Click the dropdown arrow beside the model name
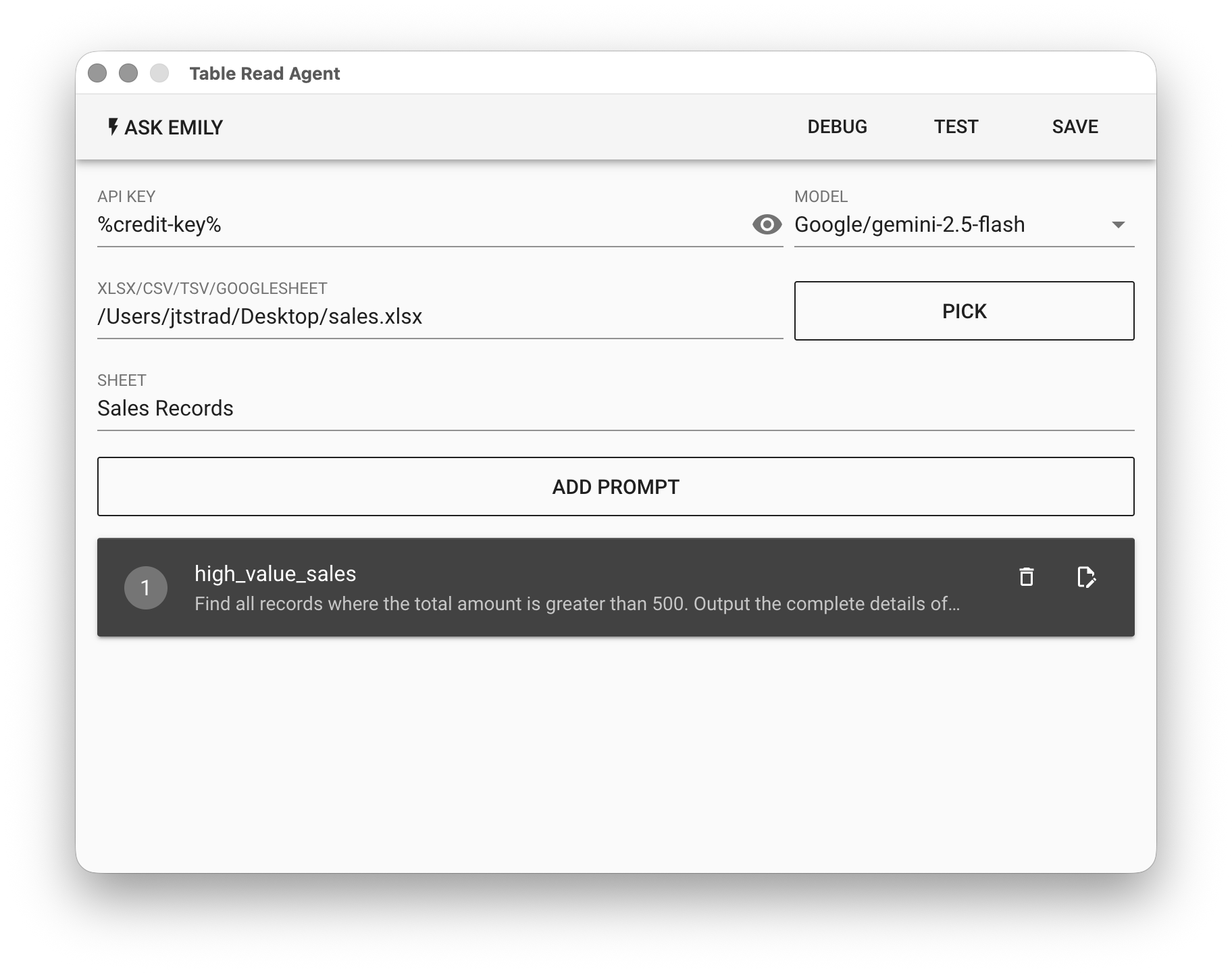Image resolution: width=1232 pixels, height=973 pixels. coord(1118,224)
